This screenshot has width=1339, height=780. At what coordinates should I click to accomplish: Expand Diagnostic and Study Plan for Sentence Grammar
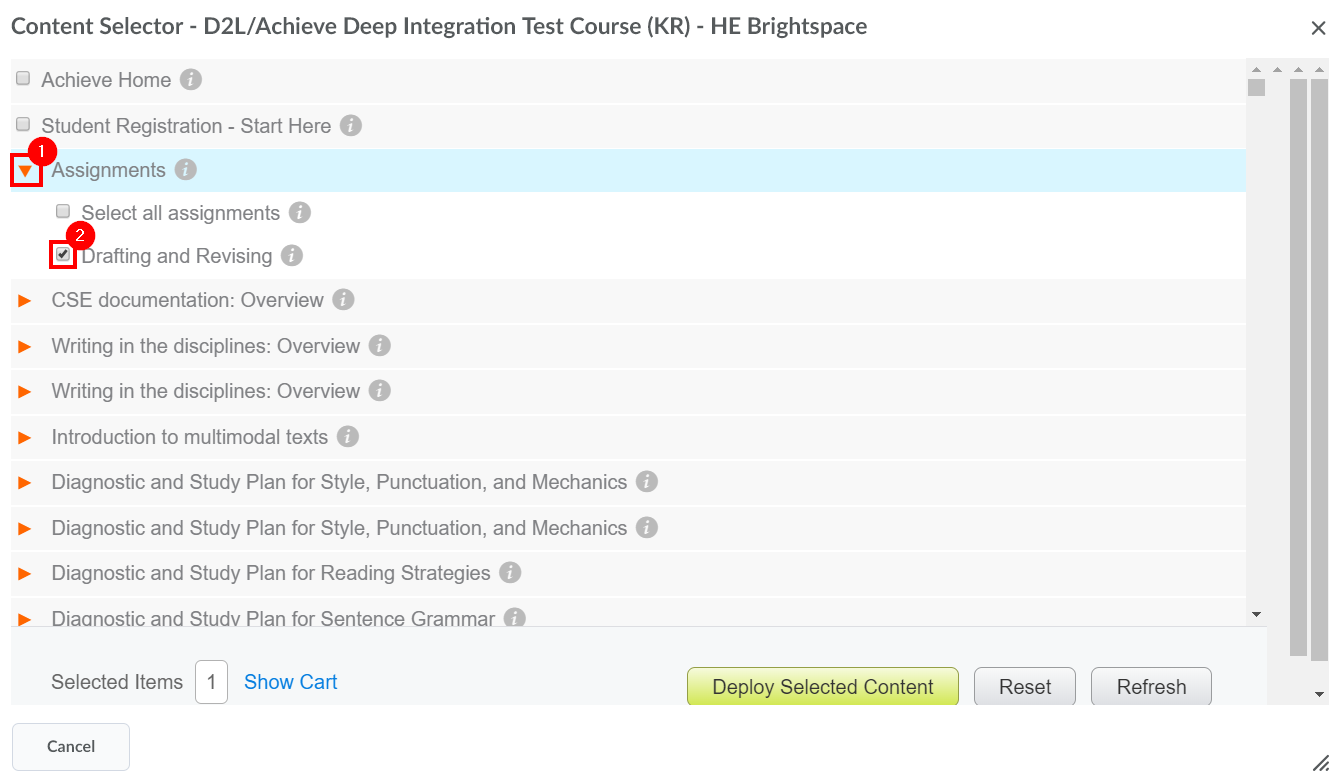(24, 618)
